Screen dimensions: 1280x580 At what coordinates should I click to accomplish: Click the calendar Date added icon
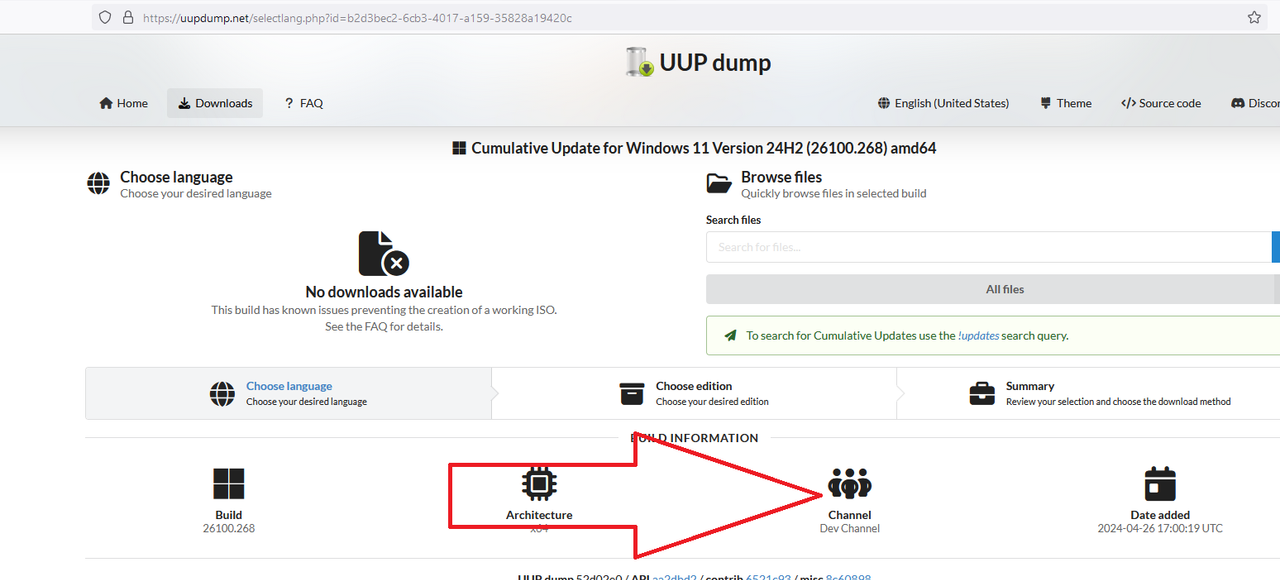pyautogui.click(x=1160, y=484)
